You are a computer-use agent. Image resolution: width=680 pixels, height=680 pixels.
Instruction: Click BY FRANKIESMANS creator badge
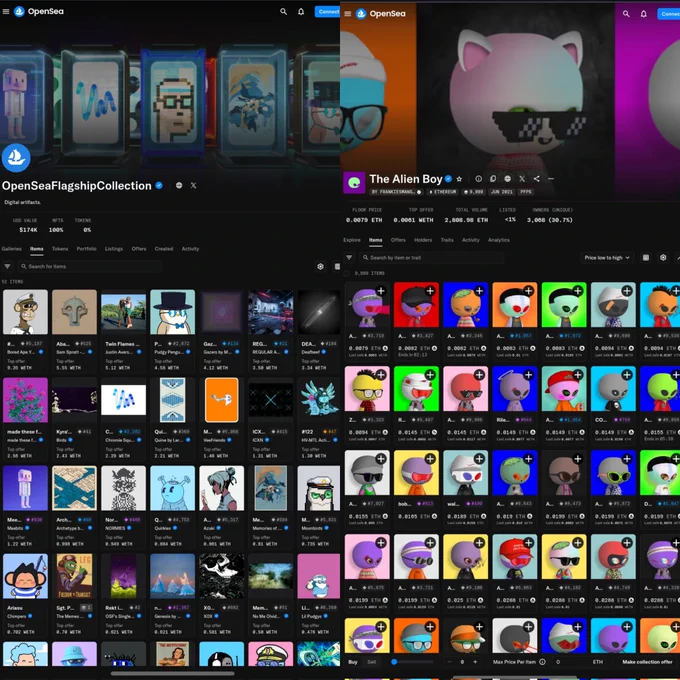click(x=396, y=192)
